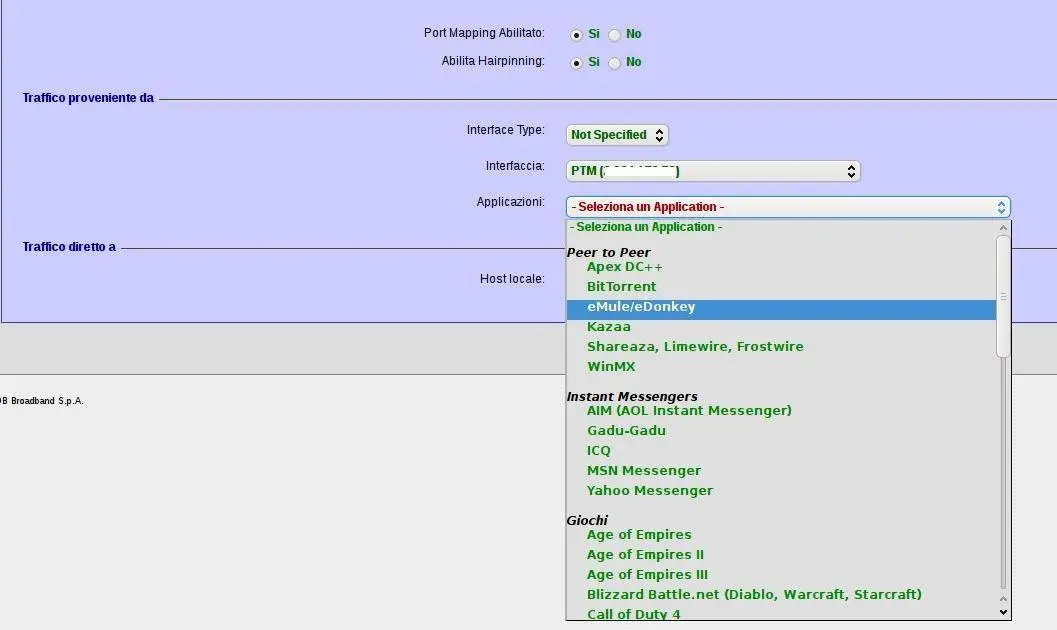Click the list scroll-up arrow at top
The image size is (1057, 630).
click(1003, 228)
